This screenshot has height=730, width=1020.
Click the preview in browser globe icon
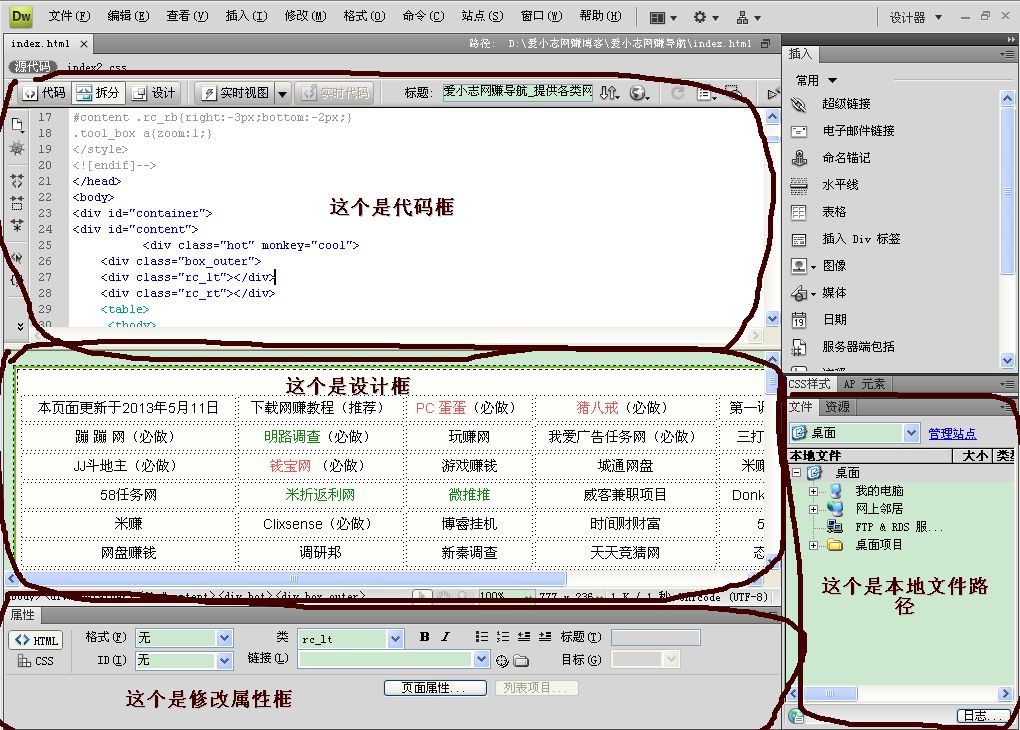(x=639, y=93)
